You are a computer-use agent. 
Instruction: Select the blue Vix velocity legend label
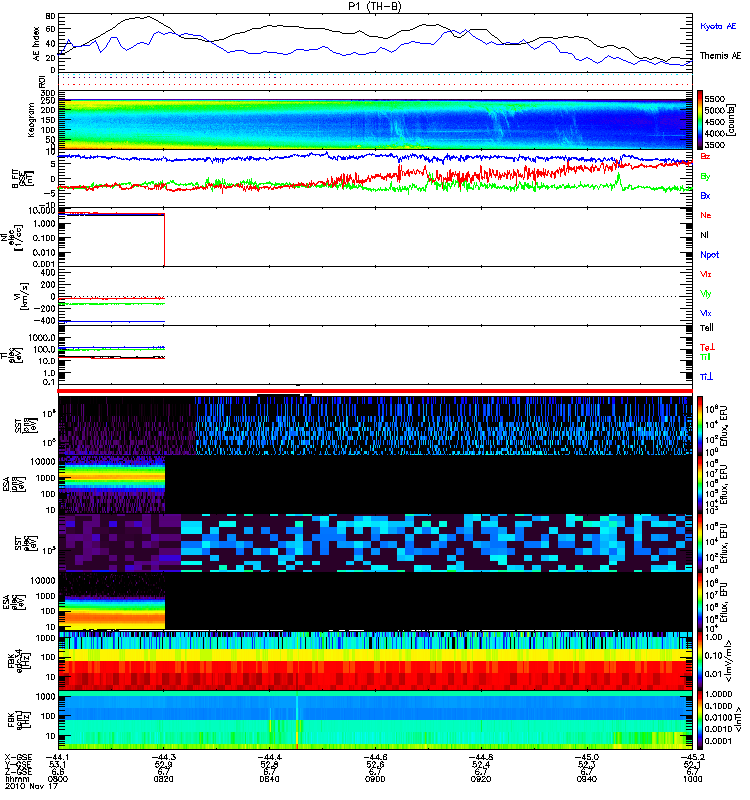[x=706, y=313]
